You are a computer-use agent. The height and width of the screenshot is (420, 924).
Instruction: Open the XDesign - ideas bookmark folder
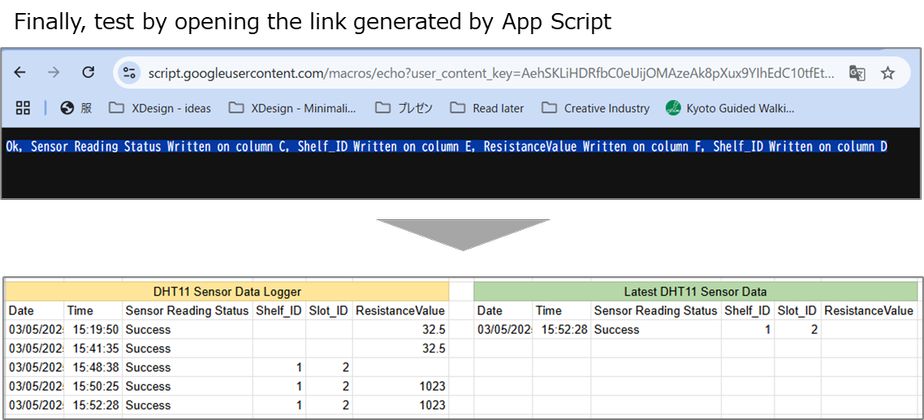pyautogui.click(x=160, y=108)
